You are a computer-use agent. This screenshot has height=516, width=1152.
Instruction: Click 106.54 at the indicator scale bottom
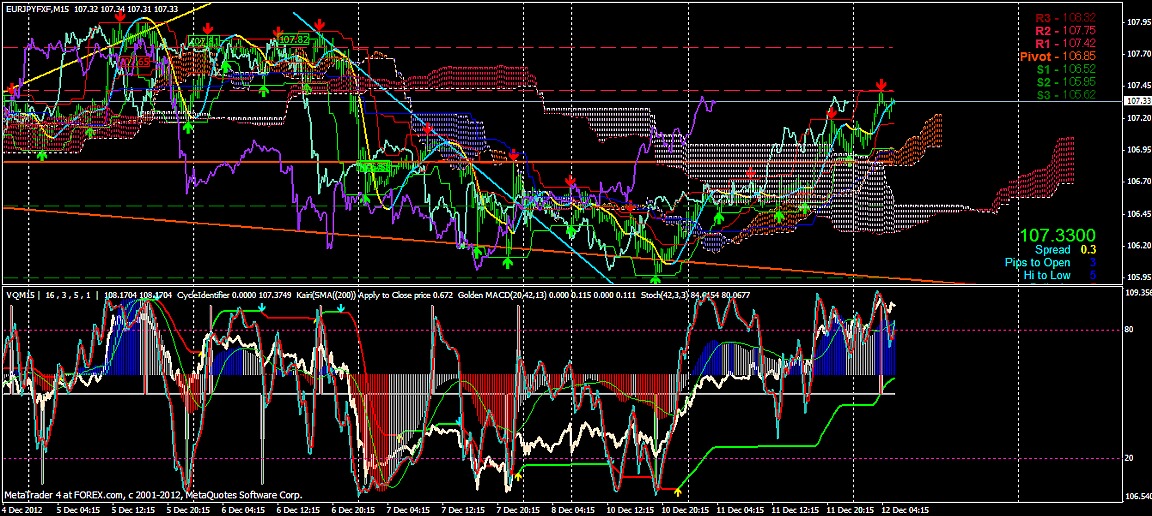click(x=1137, y=495)
